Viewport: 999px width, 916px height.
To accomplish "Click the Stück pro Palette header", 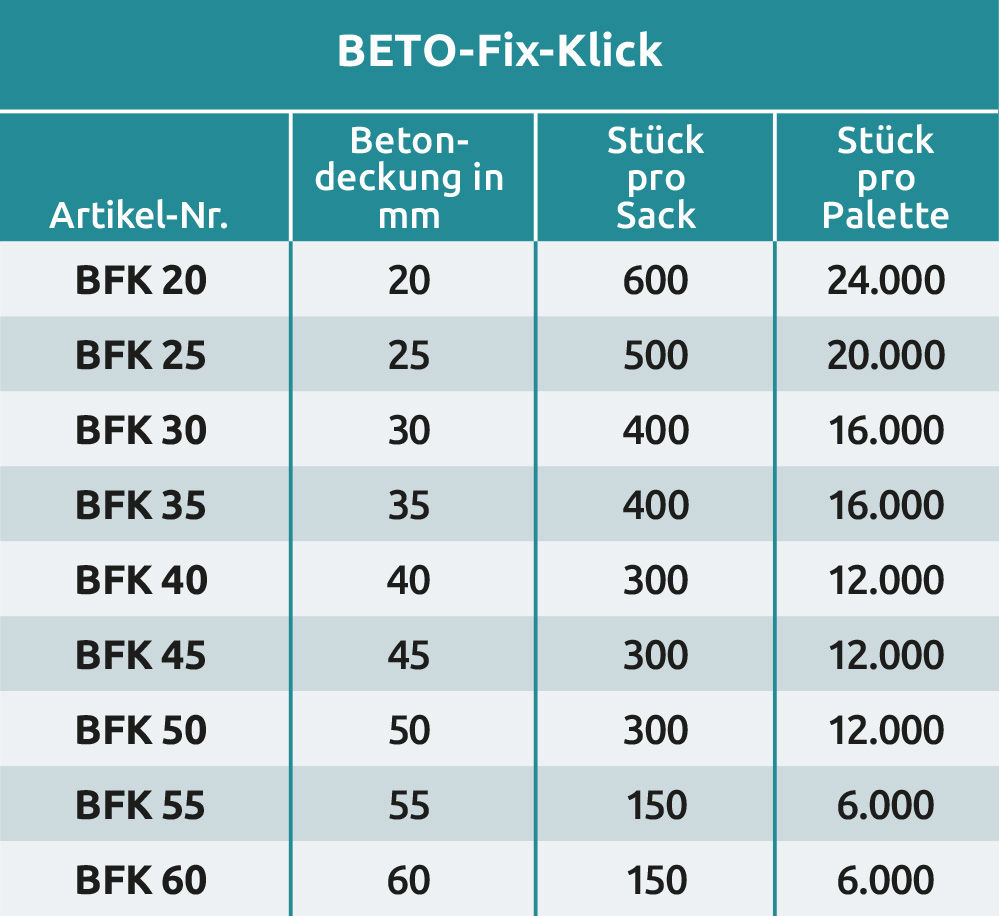I will pyautogui.click(x=885, y=178).
